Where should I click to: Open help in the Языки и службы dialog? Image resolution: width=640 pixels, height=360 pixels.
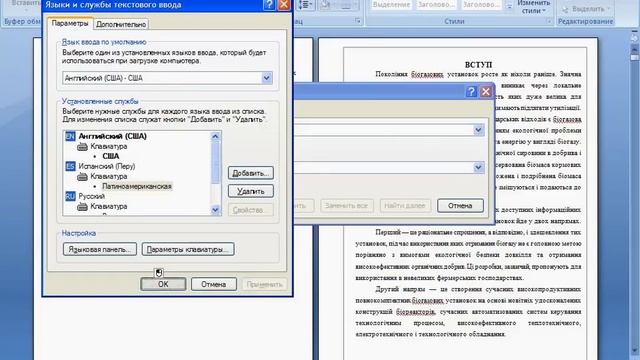[269, 5]
